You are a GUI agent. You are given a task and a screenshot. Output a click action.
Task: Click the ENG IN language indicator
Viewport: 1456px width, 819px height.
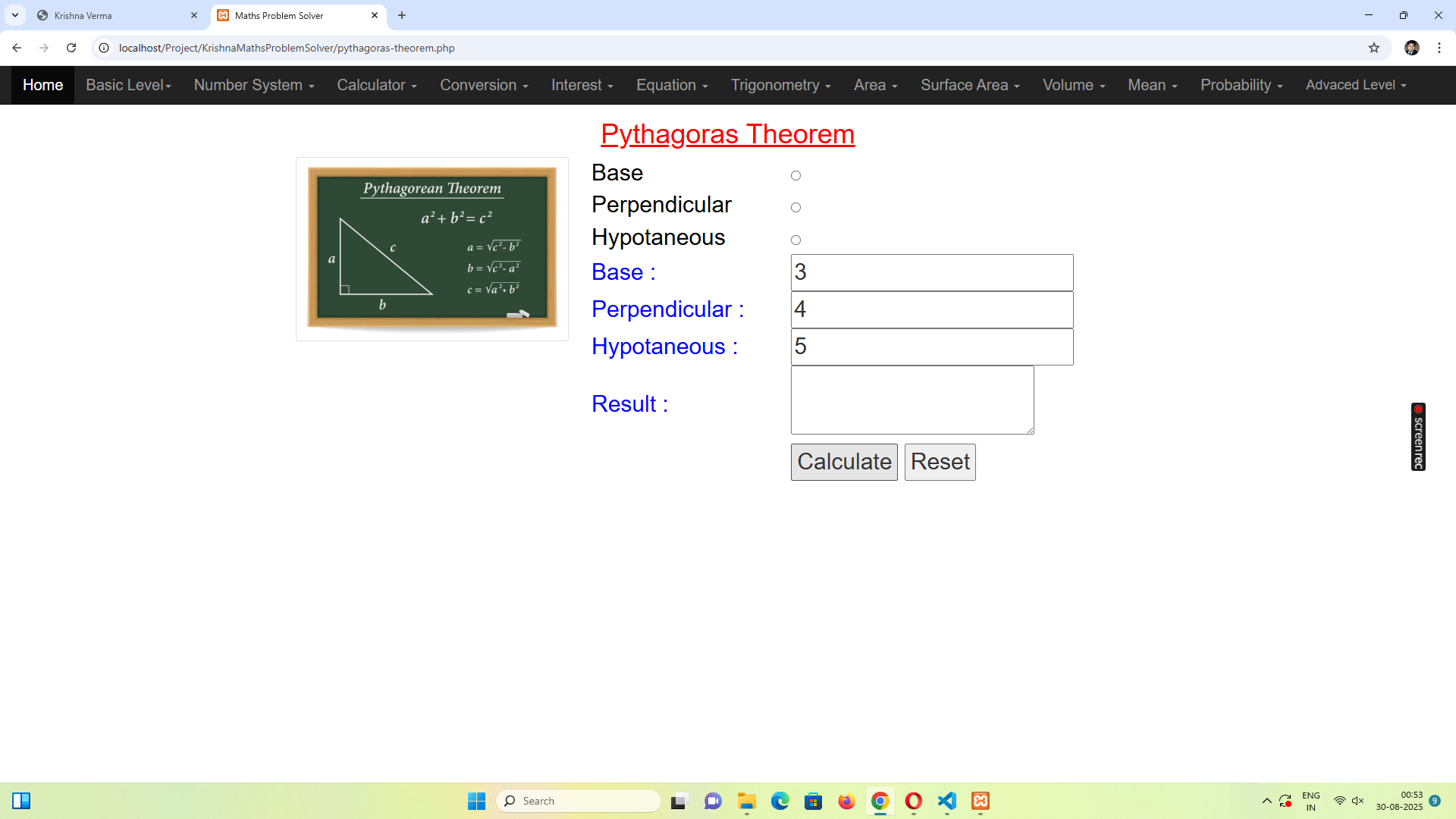coord(1310,801)
